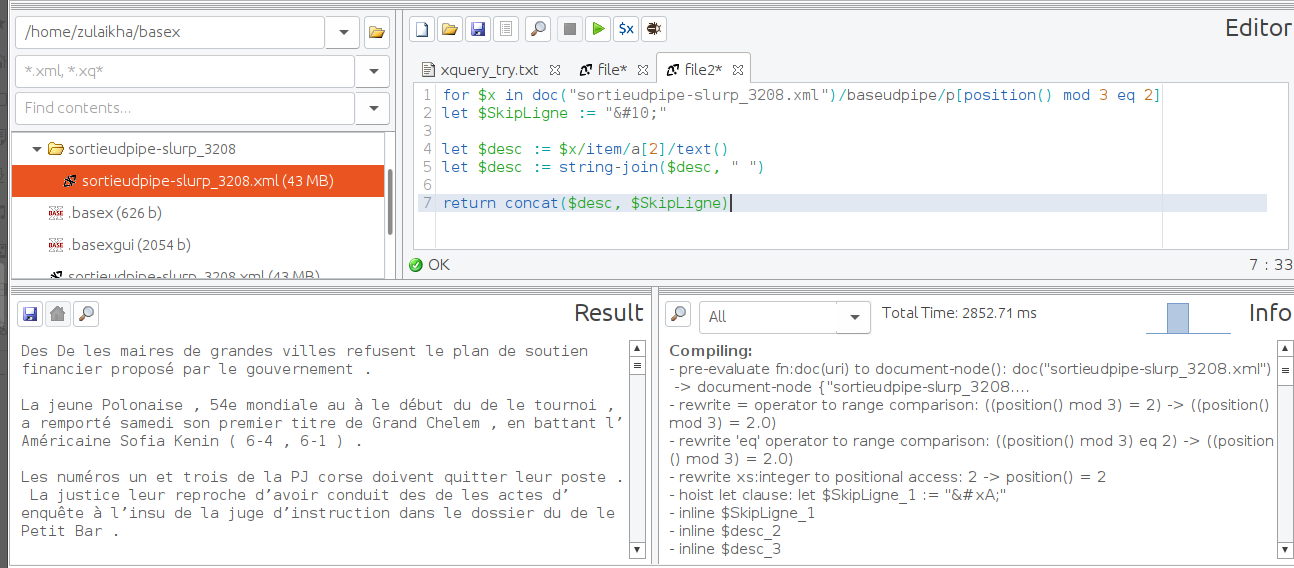Click the /home/zulaikha/basex path field
The height and width of the screenshot is (568, 1294).
pos(170,32)
